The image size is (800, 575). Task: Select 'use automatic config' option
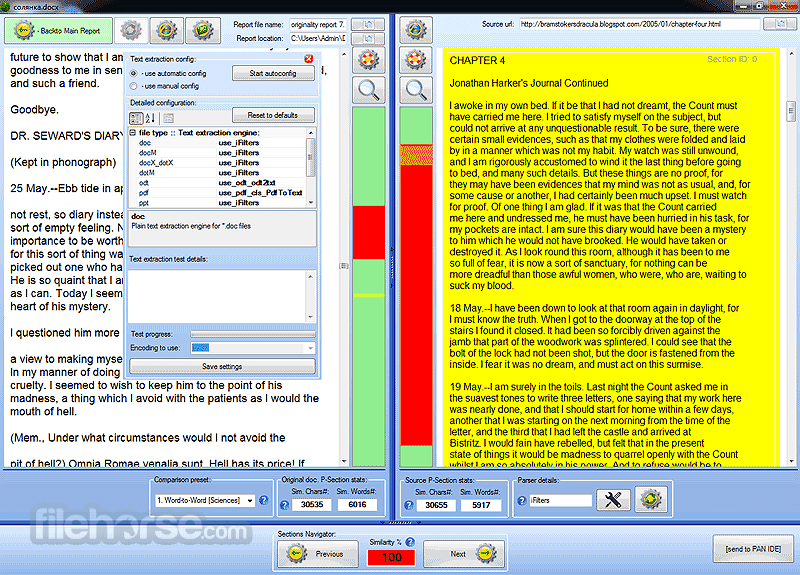click(x=134, y=73)
